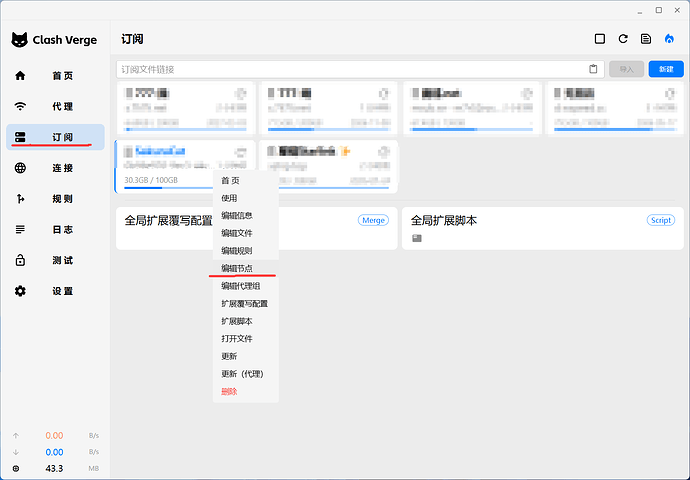Select 编辑信息 from the context menu
This screenshot has height=480, width=690.
pos(246,216)
